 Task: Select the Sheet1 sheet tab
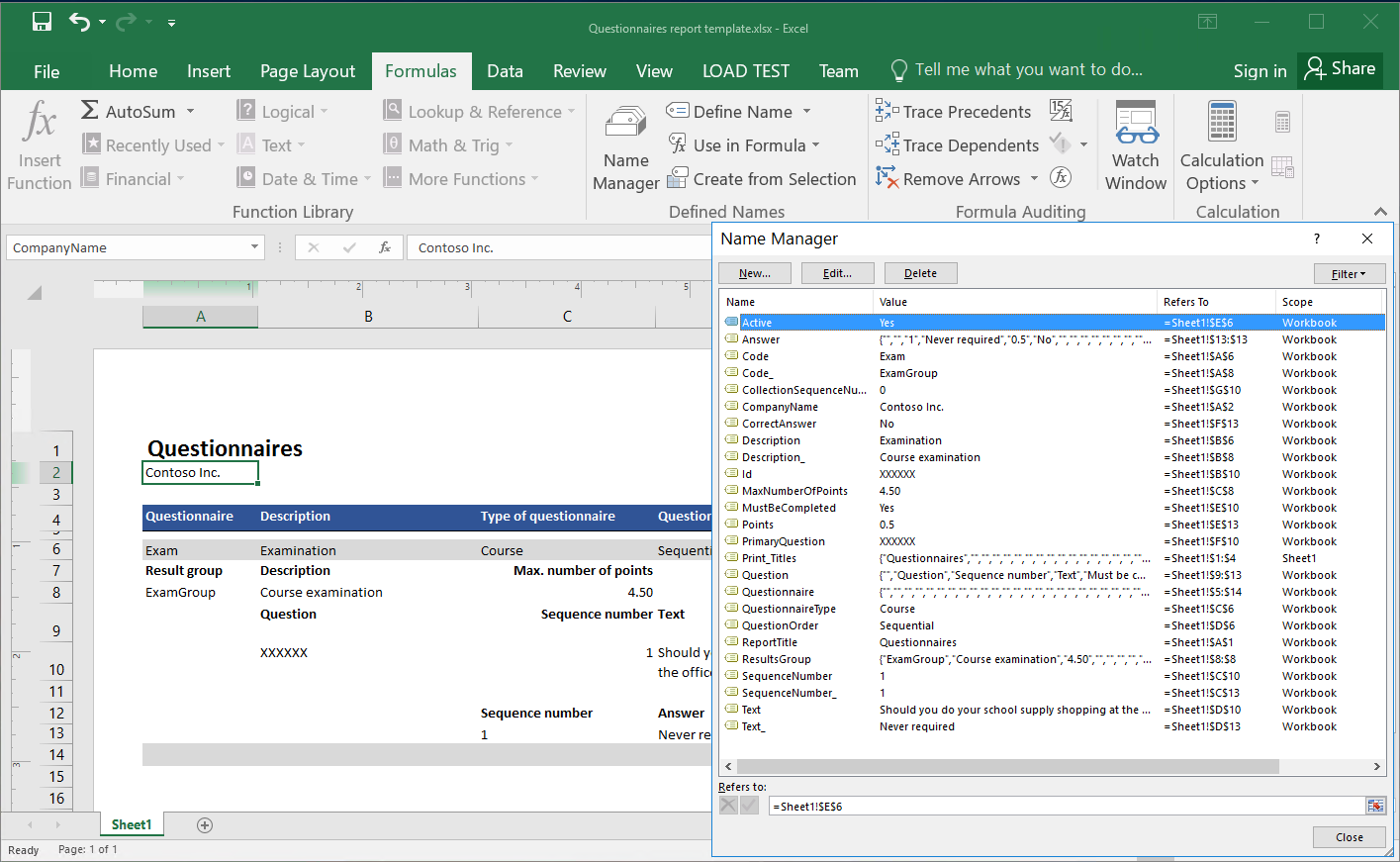point(131,823)
